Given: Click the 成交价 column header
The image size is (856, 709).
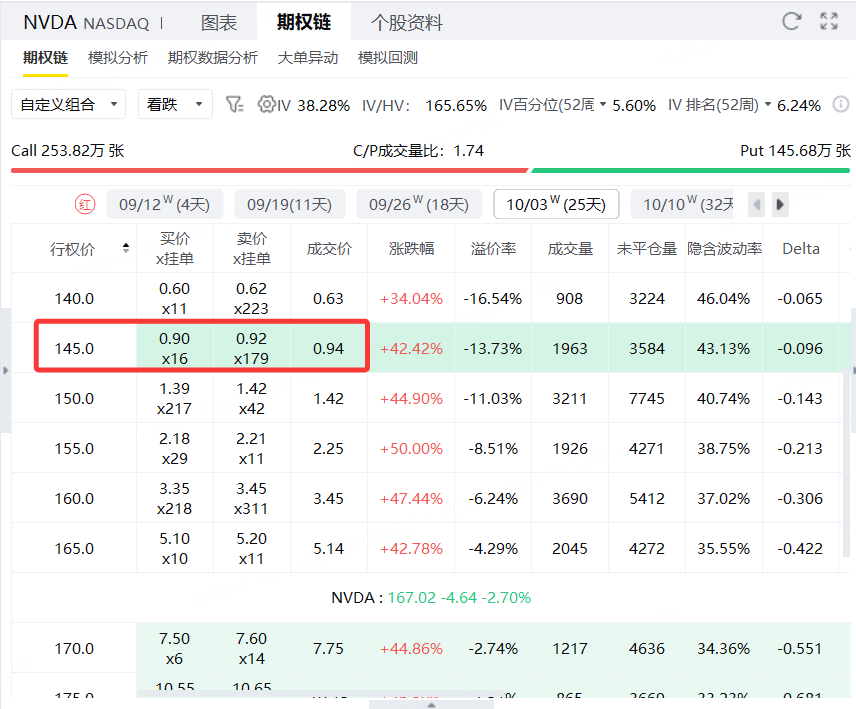Looking at the screenshot, I should pyautogui.click(x=329, y=249).
